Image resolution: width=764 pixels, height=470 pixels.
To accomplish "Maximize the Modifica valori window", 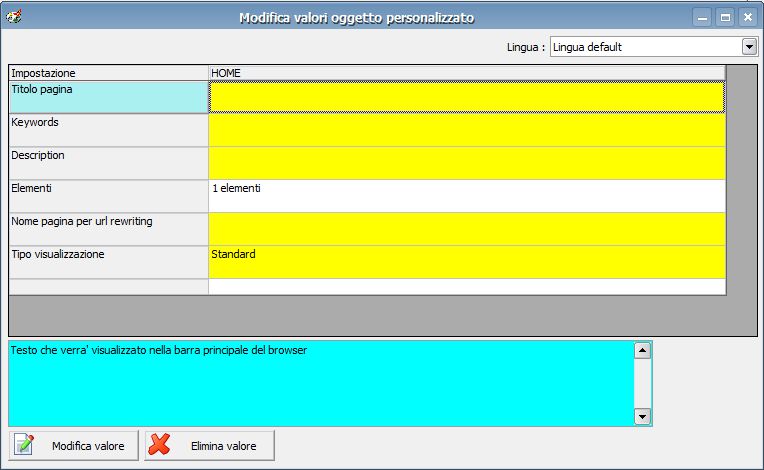I will [x=725, y=18].
